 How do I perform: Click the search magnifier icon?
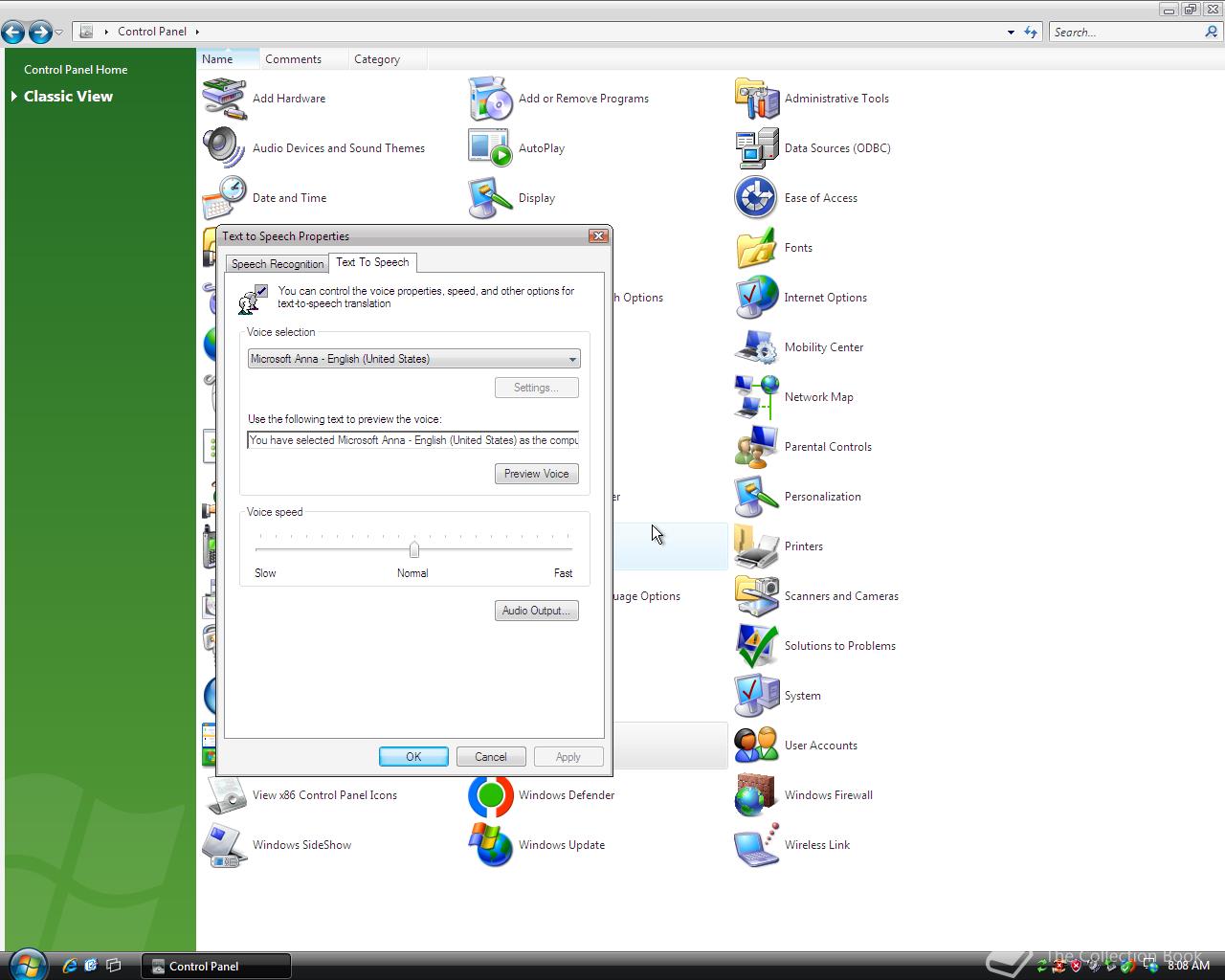point(1212,32)
